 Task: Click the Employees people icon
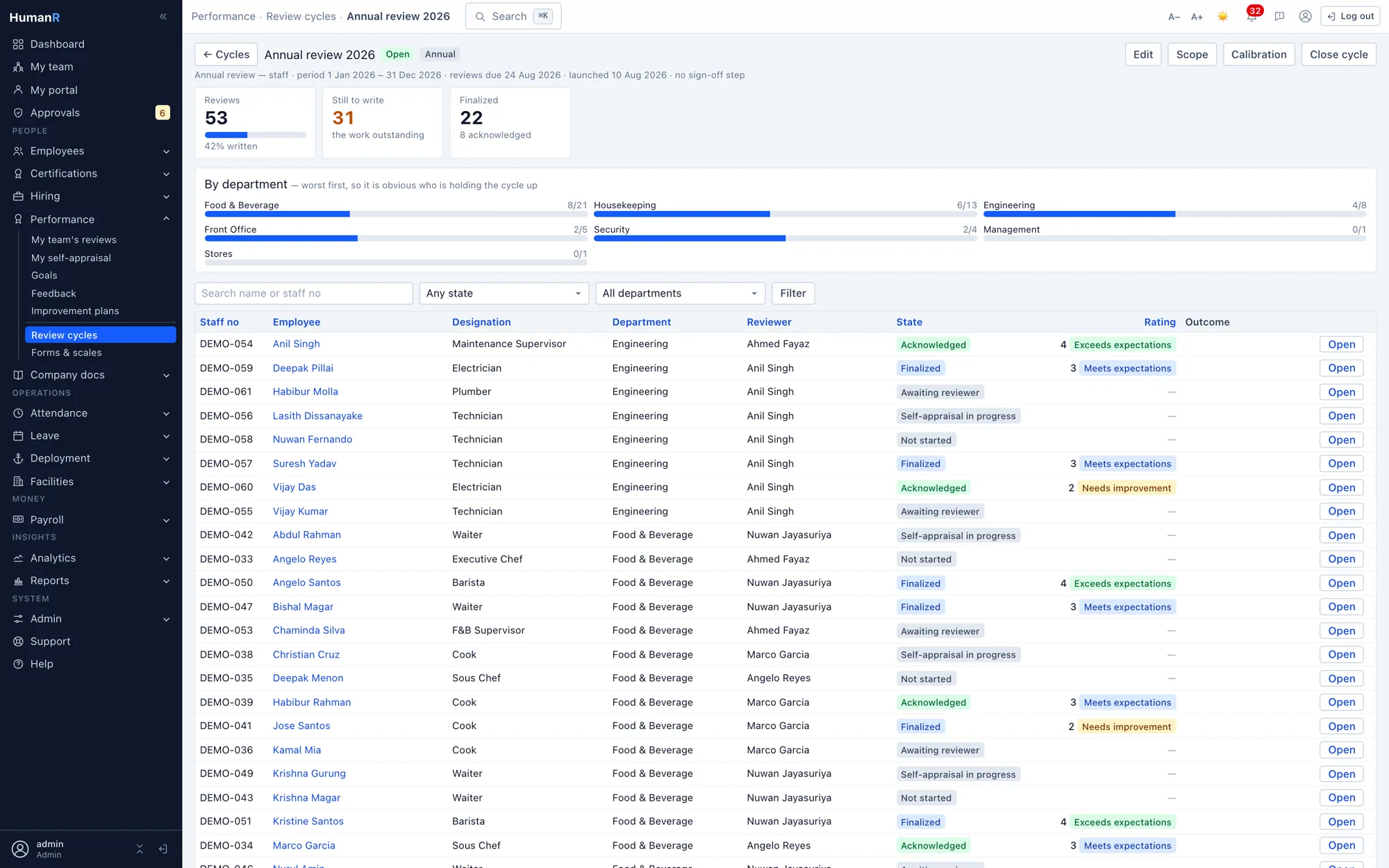pos(18,151)
